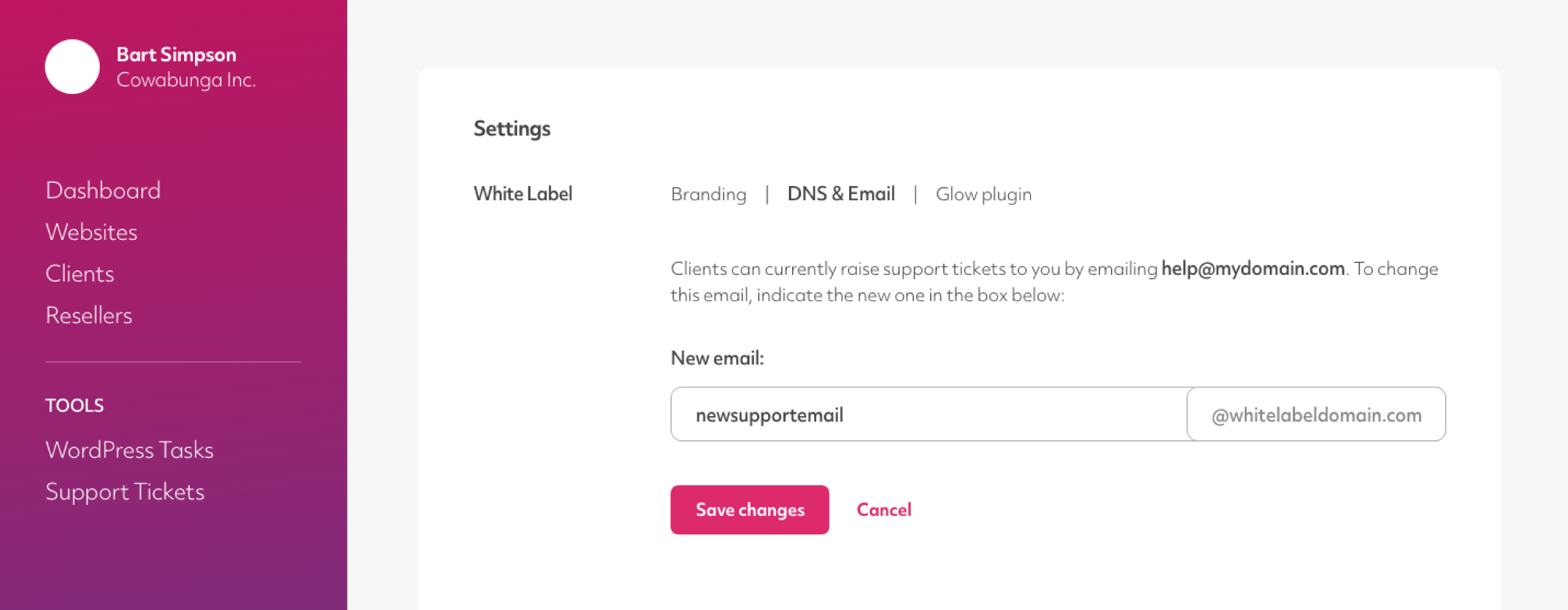Navigate to Resellers
1568x610 pixels.
click(89, 316)
